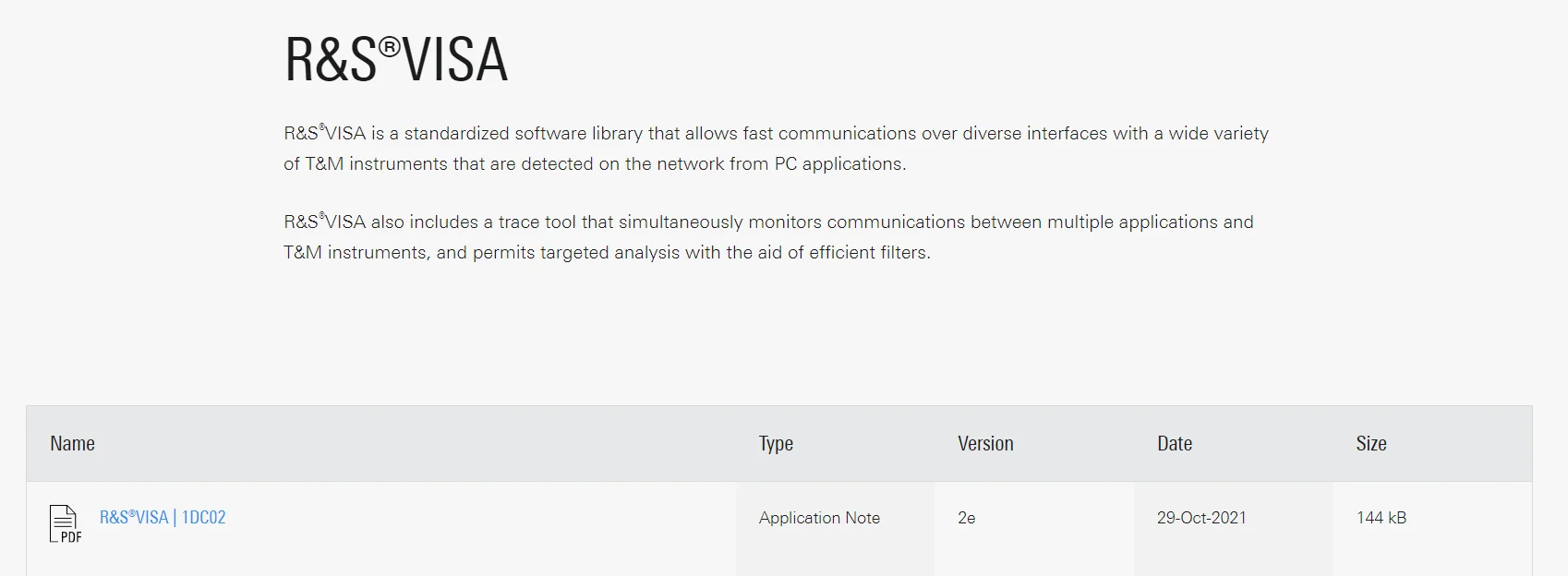Viewport: 1568px width, 576px height.
Task: Select the 2e version cell
Action: pos(967,518)
